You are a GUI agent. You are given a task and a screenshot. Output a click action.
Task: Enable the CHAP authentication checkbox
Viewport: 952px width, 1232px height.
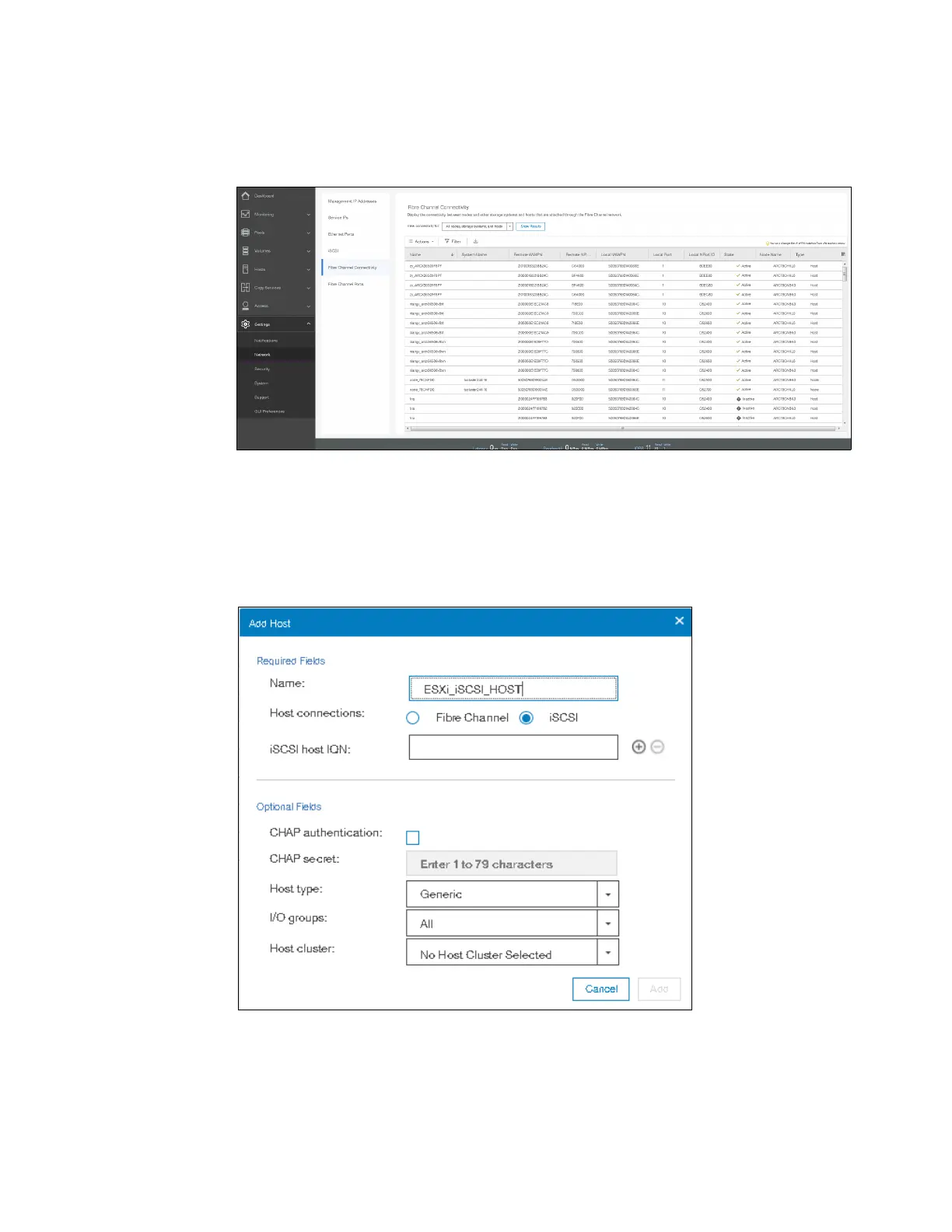(x=413, y=838)
